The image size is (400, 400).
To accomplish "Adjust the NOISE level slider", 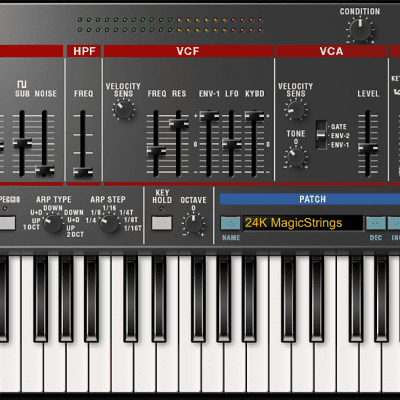I will (45, 171).
